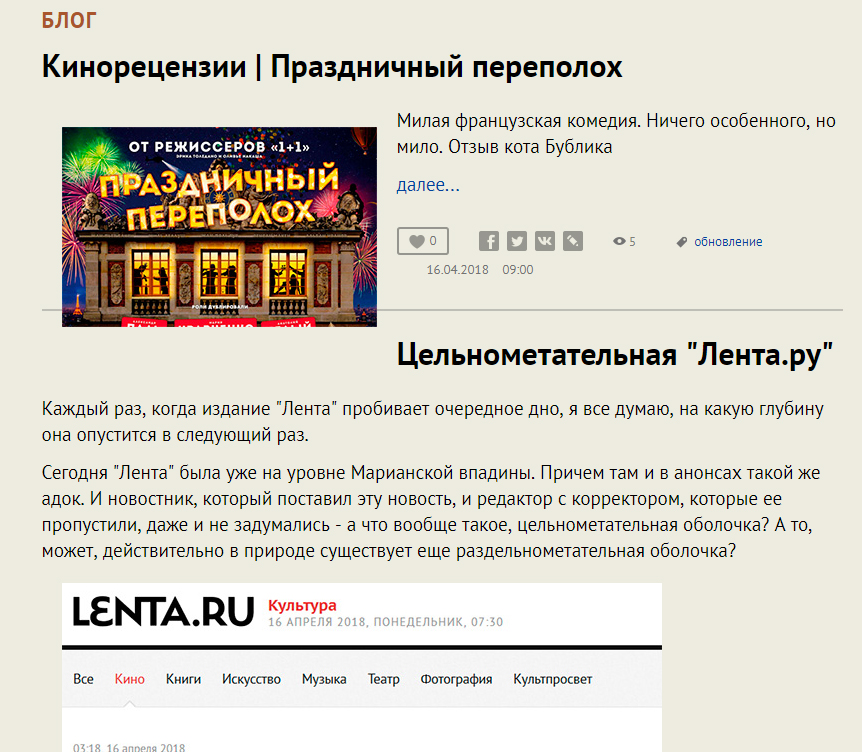Like the post with the heart button
This screenshot has height=752, width=862.
pyautogui.click(x=422, y=241)
